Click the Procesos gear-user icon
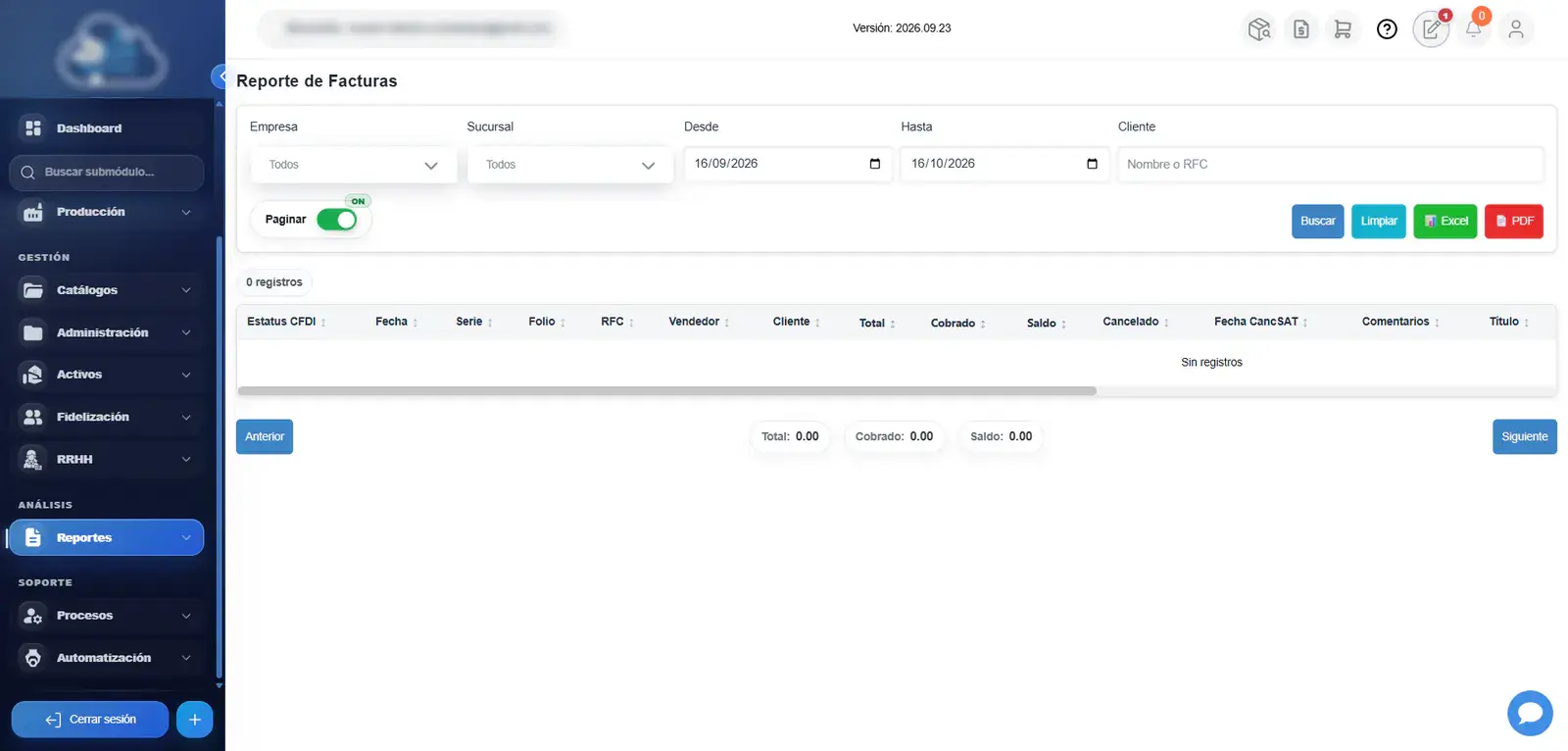Screen dimensions: 1568x751 coord(33,616)
